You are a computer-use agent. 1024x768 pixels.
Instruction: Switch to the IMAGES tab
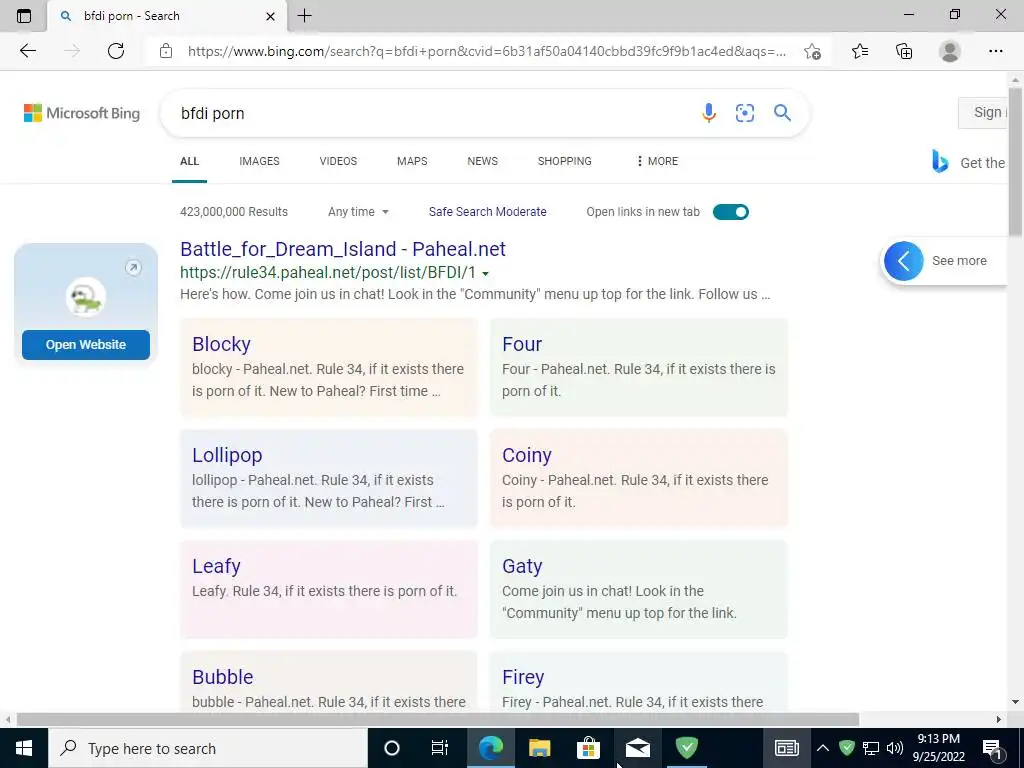point(259,161)
